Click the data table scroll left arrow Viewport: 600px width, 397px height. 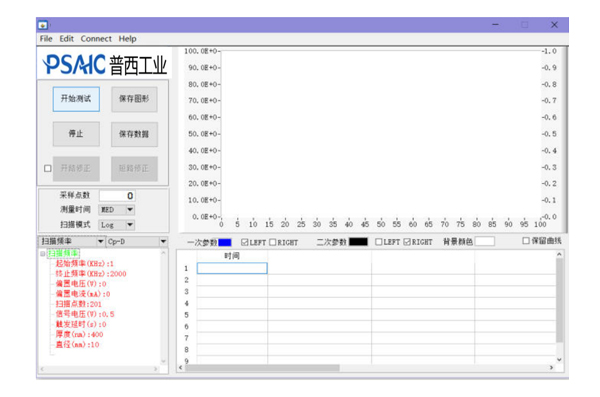coord(181,368)
